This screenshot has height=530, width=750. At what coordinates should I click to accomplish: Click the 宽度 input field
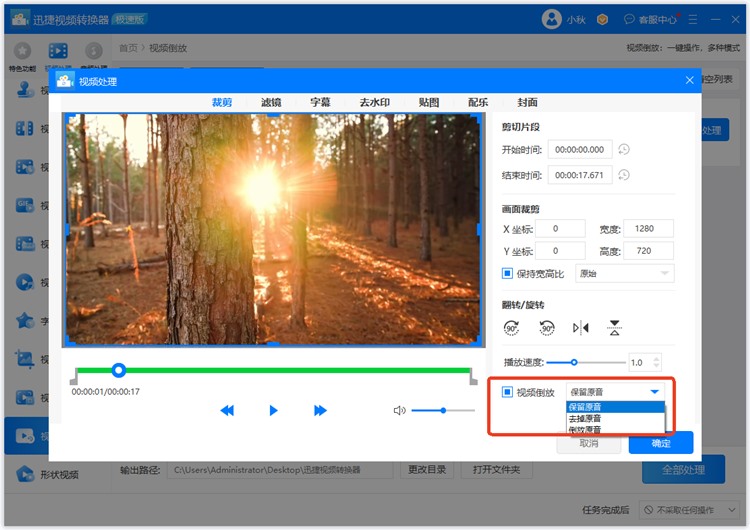[x=648, y=229]
